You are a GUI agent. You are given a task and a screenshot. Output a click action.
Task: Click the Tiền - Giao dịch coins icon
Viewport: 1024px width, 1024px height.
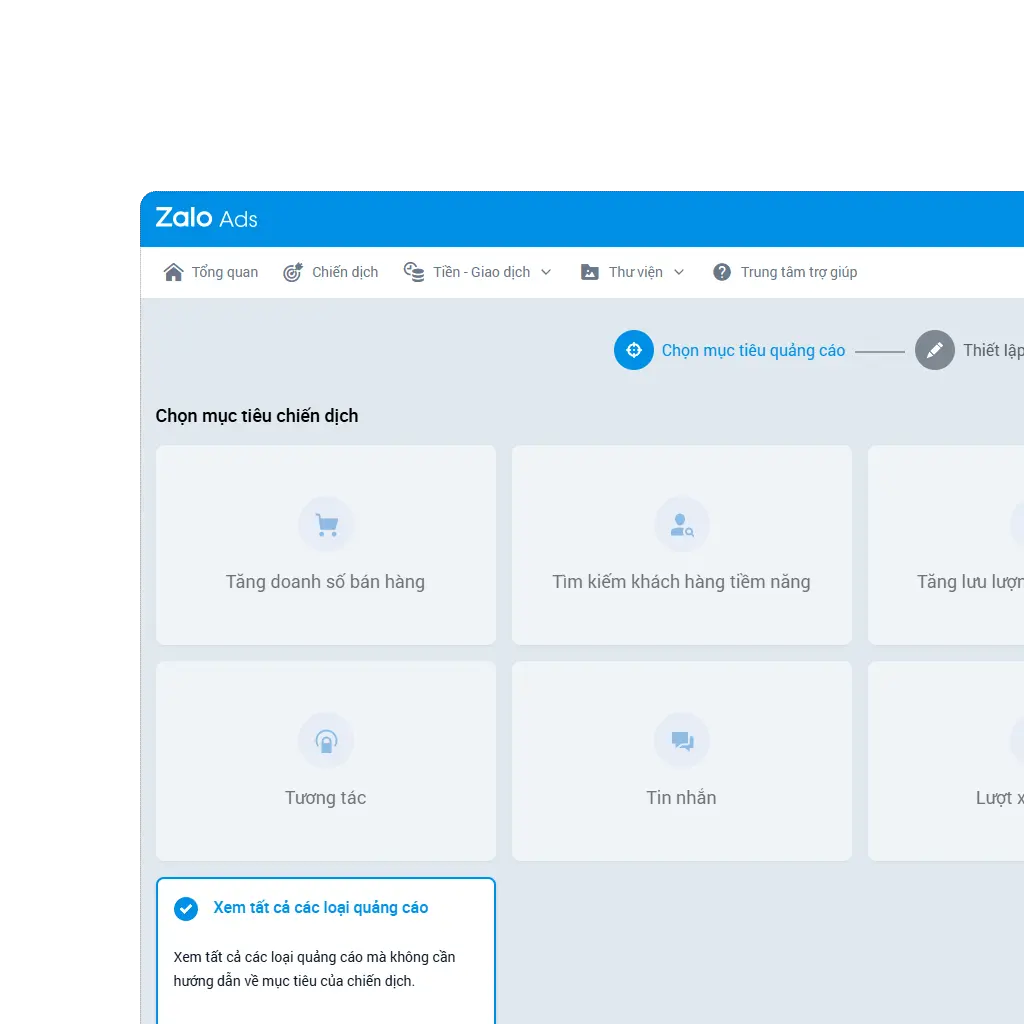(x=414, y=271)
